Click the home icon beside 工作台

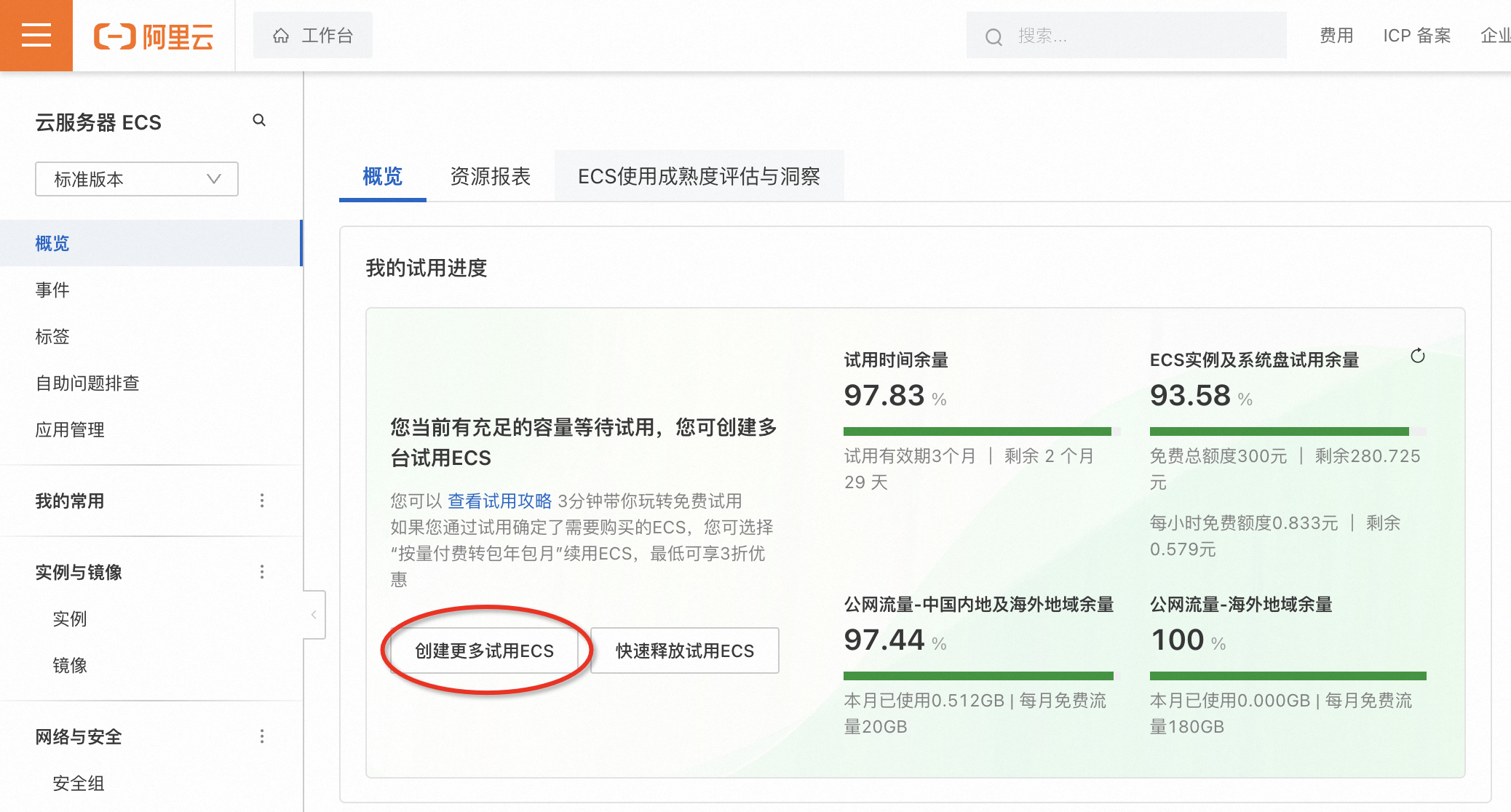[281, 36]
